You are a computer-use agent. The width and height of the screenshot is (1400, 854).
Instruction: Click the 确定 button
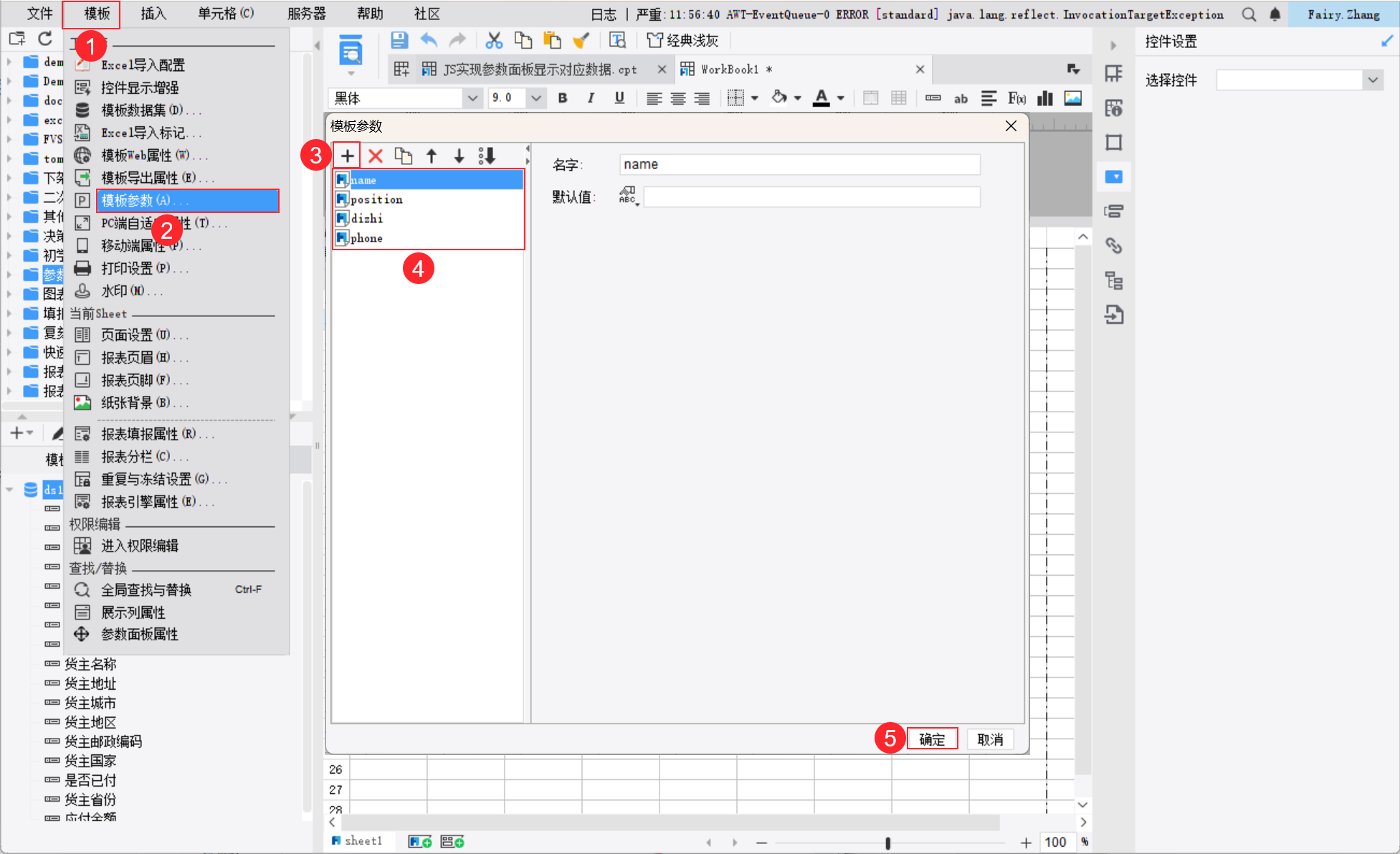coord(932,739)
